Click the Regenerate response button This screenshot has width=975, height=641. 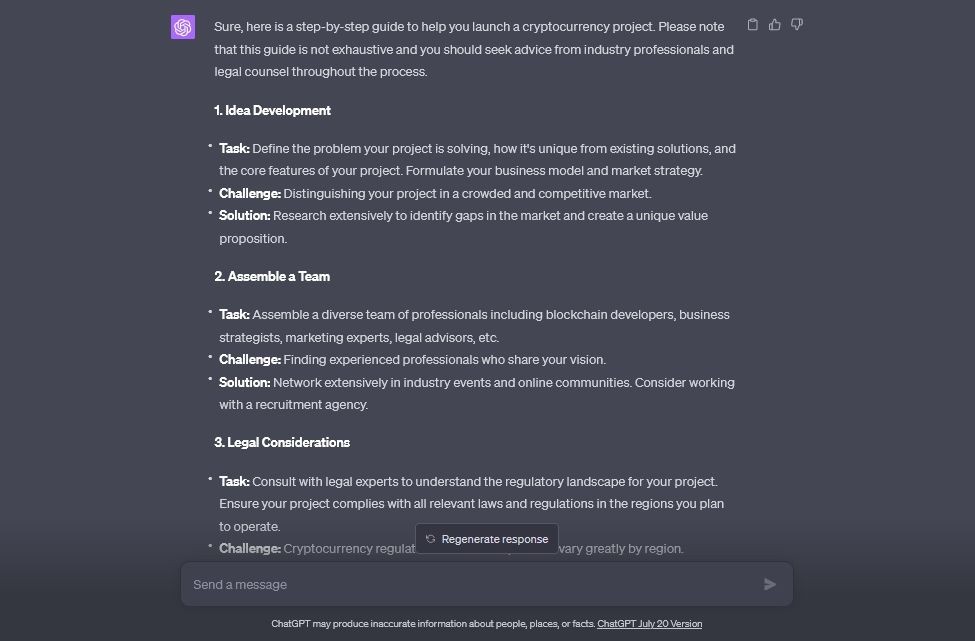click(x=487, y=539)
